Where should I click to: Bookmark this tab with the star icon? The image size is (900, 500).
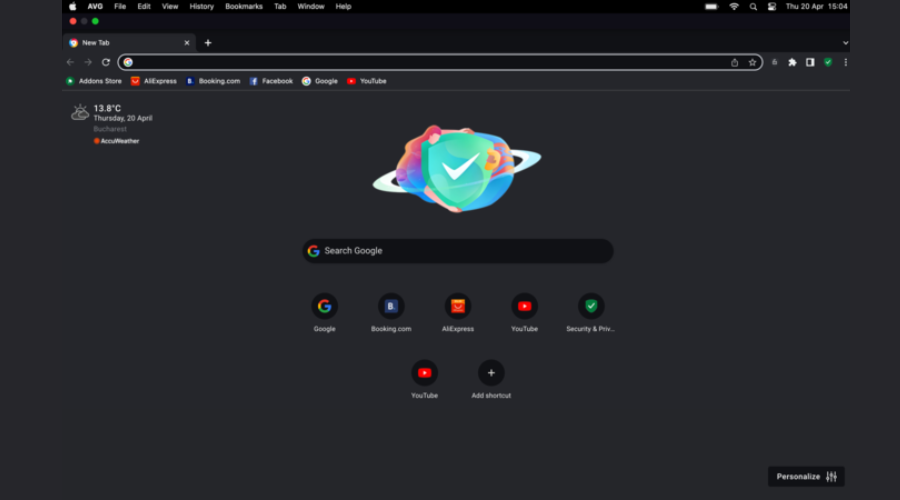[752, 63]
